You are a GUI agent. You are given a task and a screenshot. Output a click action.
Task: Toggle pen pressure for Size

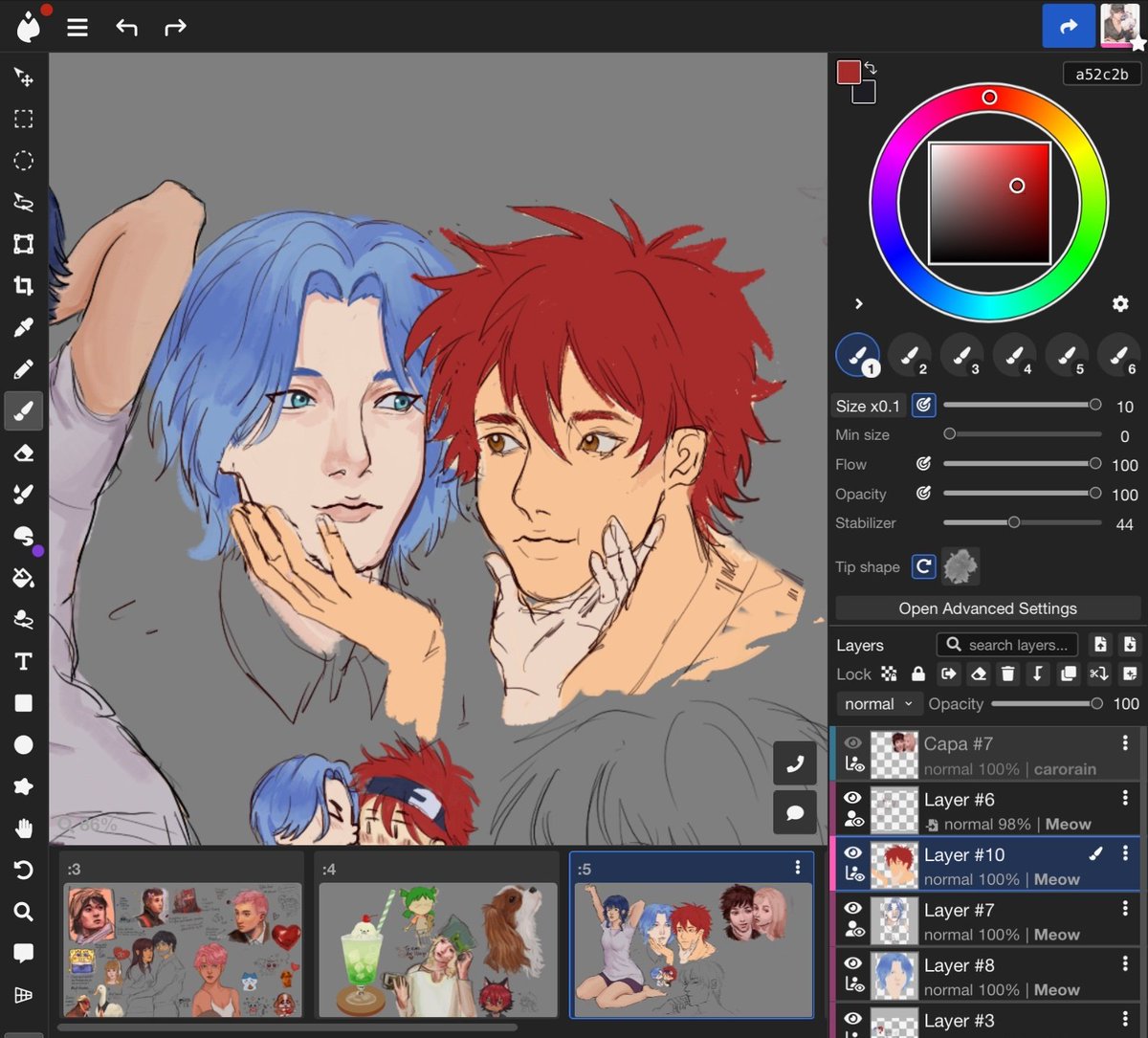(x=923, y=406)
